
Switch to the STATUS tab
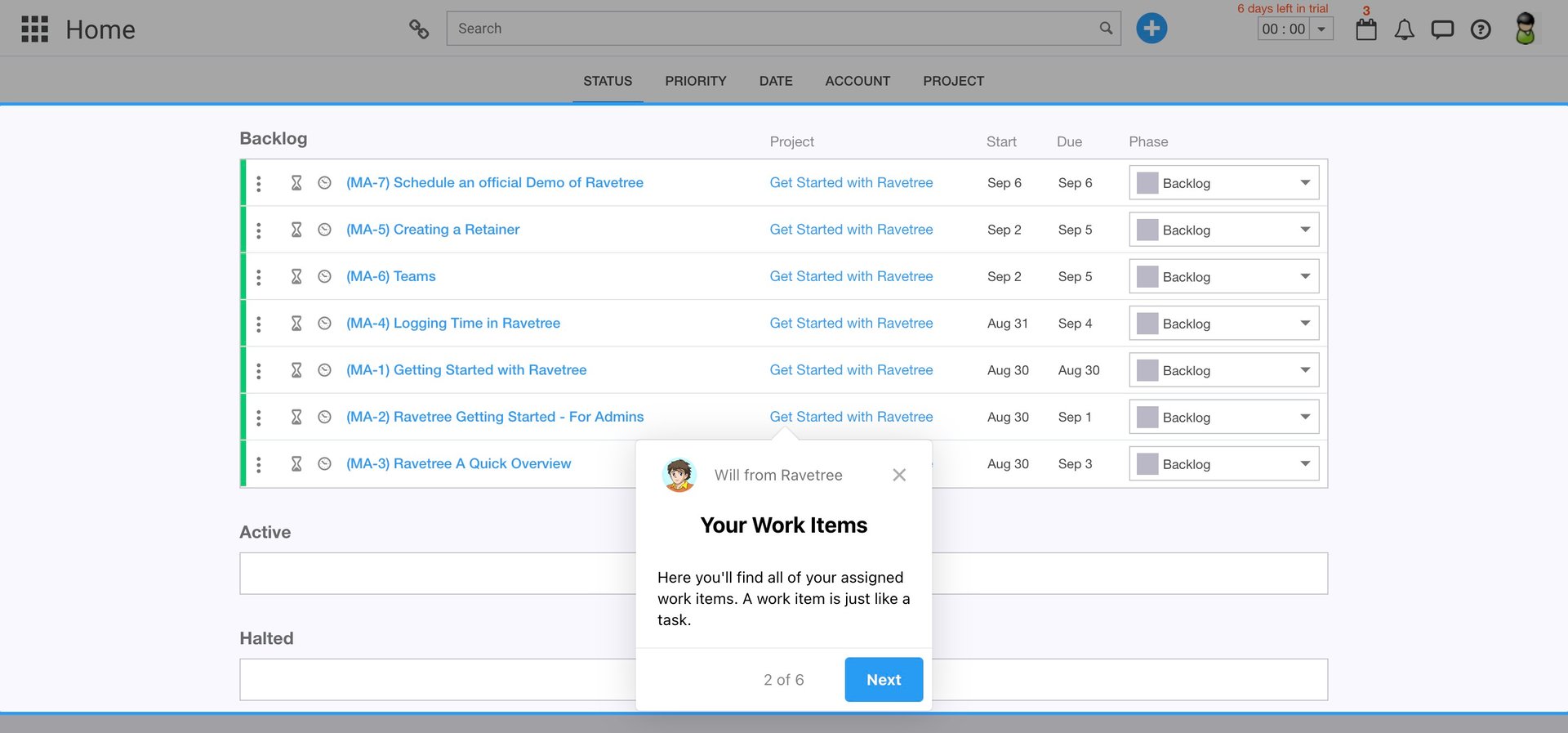tap(608, 81)
